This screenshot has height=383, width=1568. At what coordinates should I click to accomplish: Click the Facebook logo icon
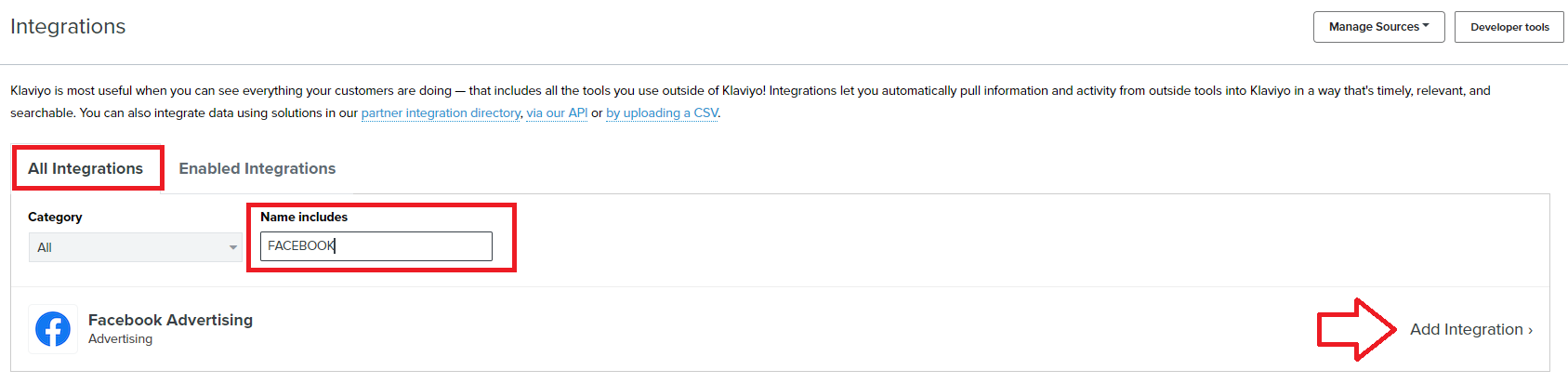tap(53, 329)
